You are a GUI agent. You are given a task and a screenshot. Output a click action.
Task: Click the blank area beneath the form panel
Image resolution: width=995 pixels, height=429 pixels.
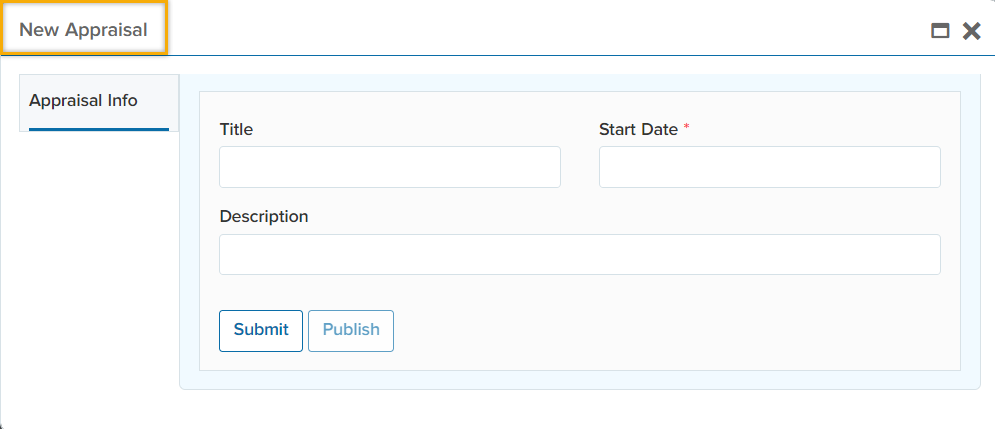(x=580, y=408)
